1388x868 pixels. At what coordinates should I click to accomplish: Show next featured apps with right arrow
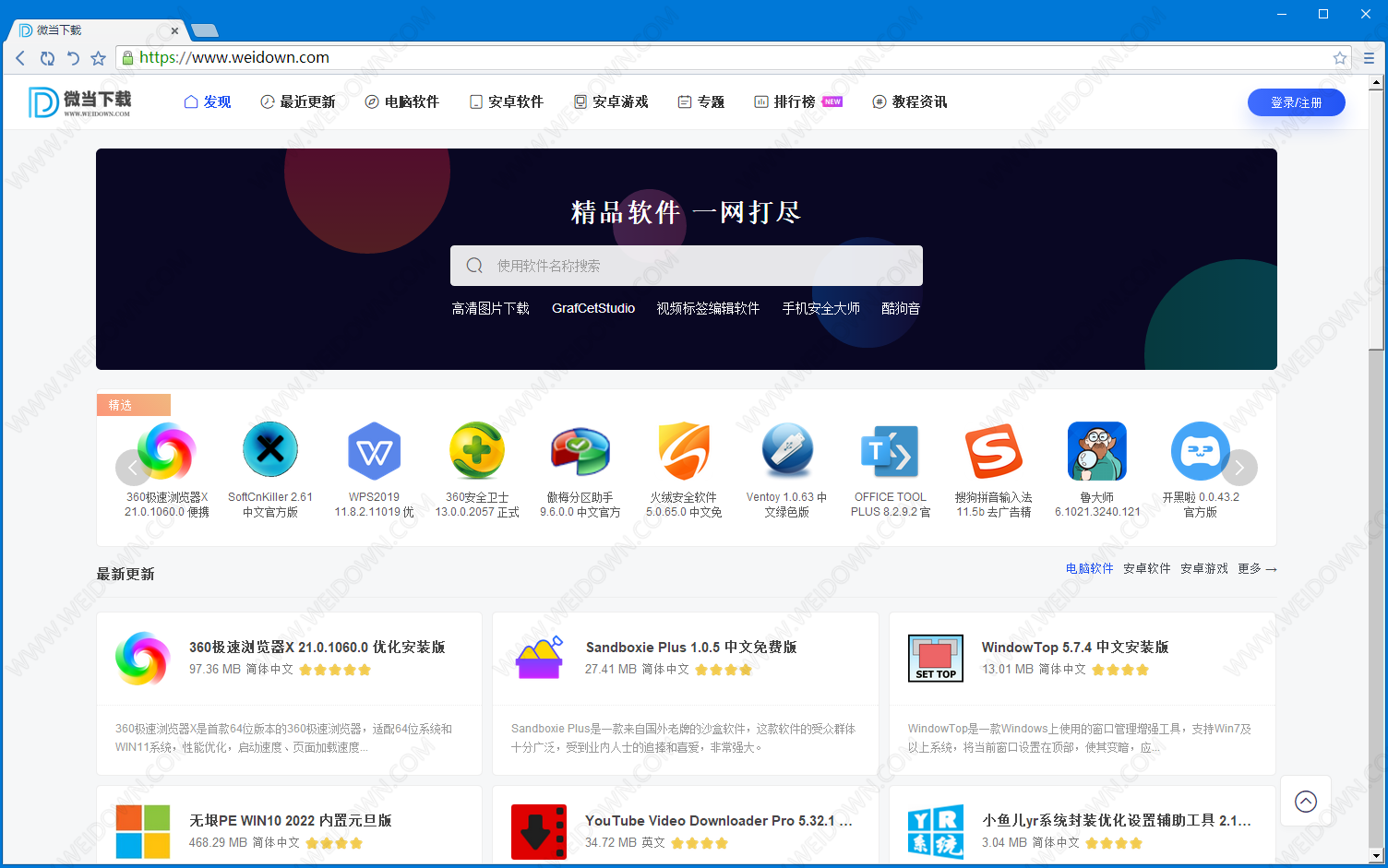(x=1239, y=468)
